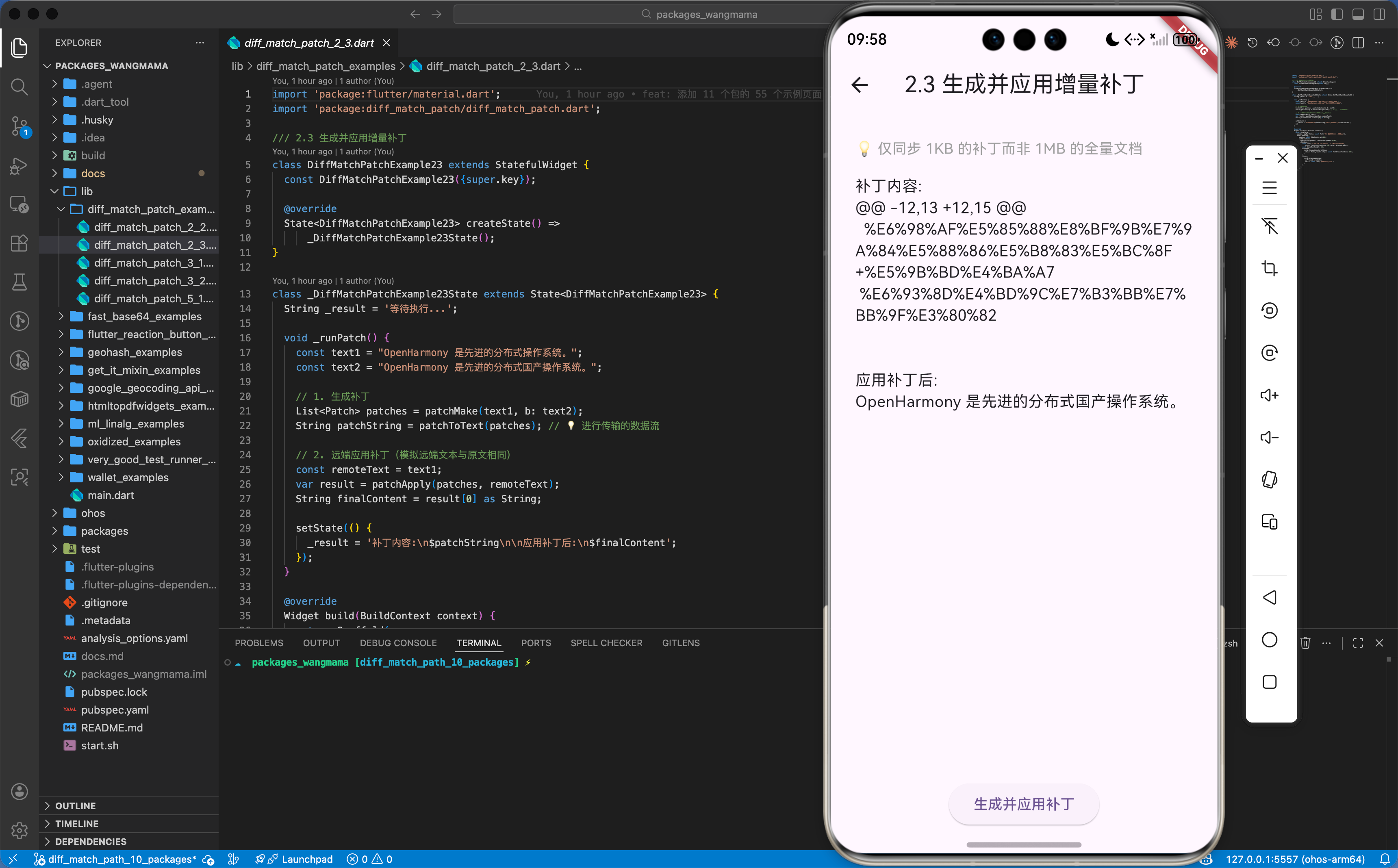Open main.dart in the explorer
The height and width of the screenshot is (868, 1398).
pyautogui.click(x=110, y=495)
